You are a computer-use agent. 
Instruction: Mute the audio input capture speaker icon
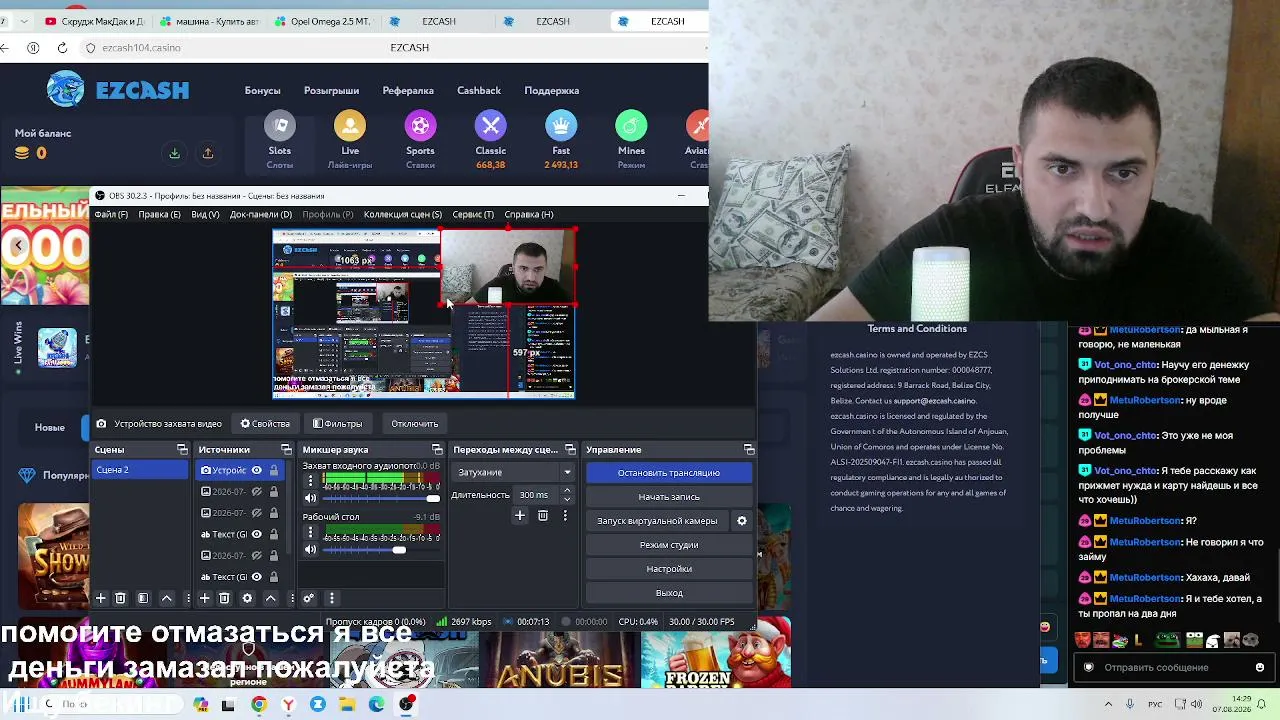310,498
